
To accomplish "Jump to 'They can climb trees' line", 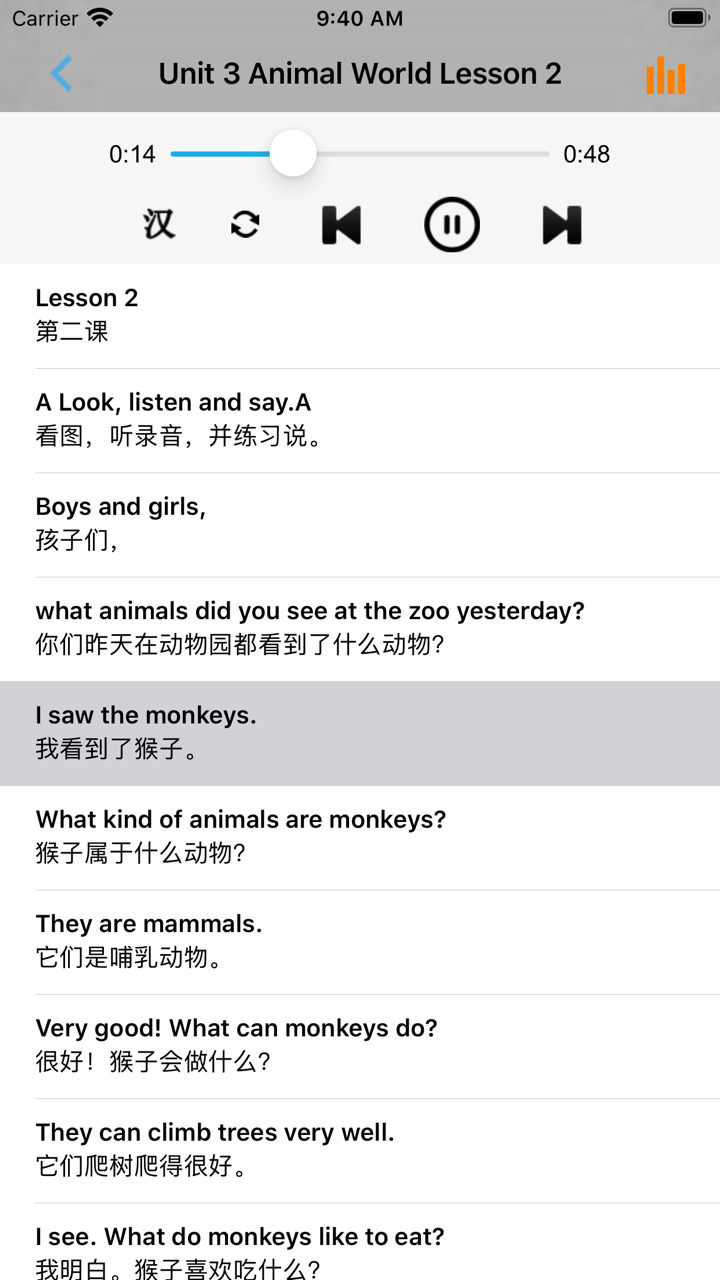I will (x=360, y=1148).
